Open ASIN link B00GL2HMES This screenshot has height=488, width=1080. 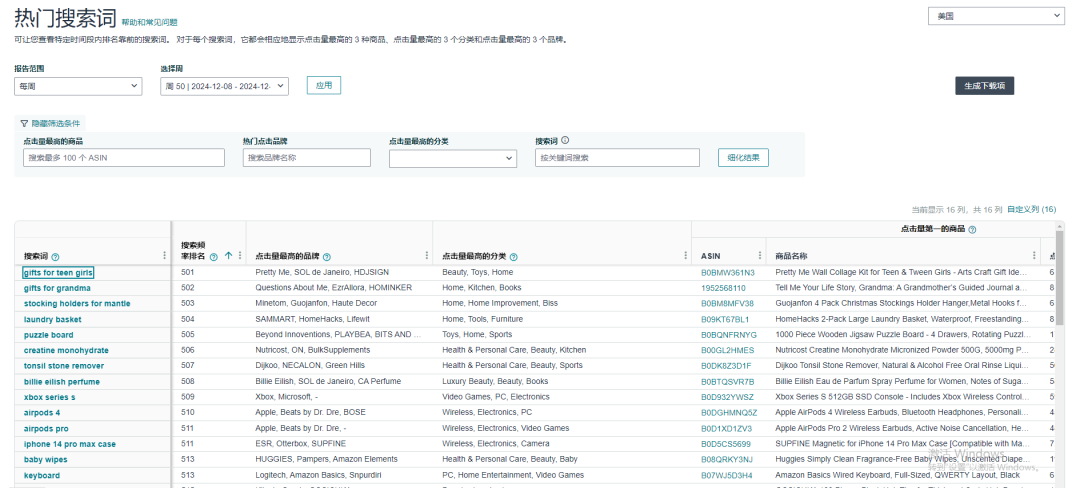[x=727, y=350]
